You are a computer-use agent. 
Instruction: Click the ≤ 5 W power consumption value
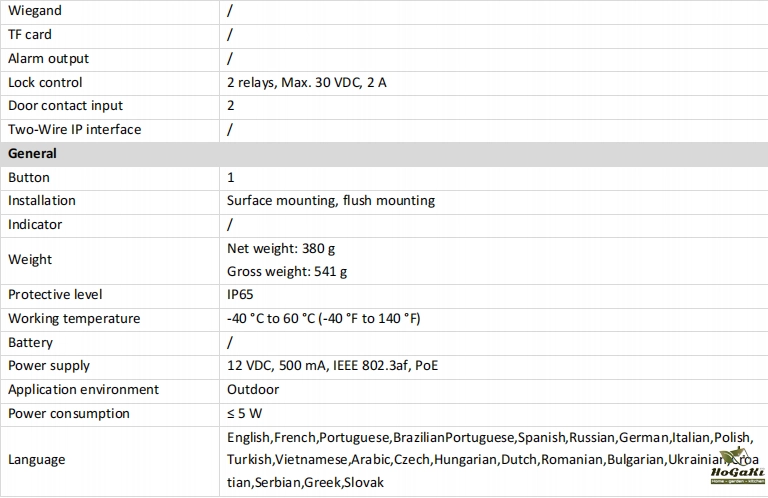tap(243, 414)
